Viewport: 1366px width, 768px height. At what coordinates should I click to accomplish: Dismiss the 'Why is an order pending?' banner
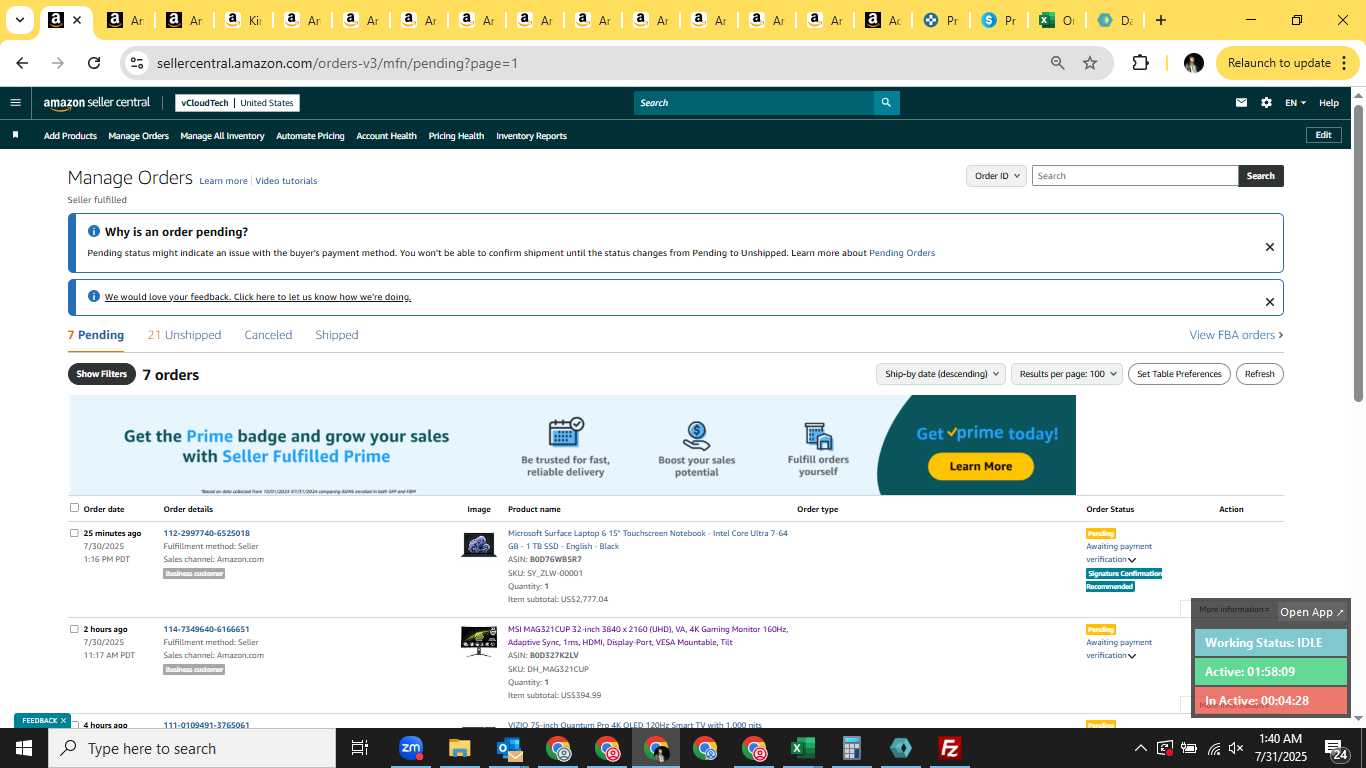pyautogui.click(x=1270, y=247)
